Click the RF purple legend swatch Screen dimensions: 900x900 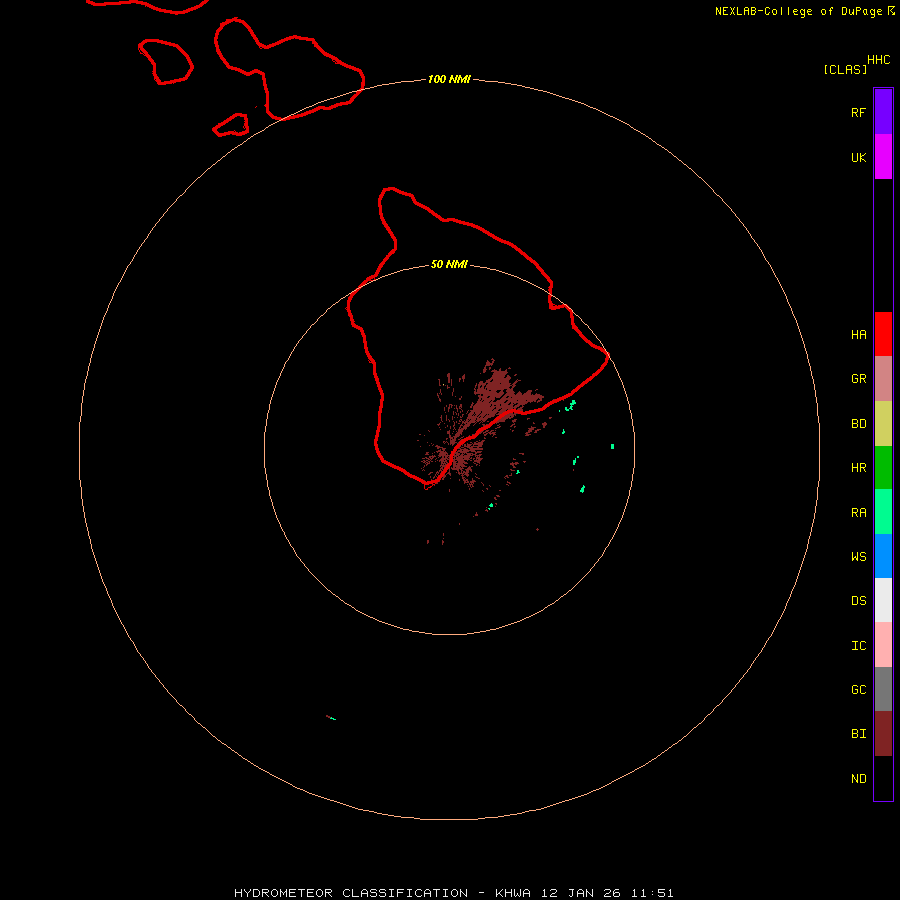coord(883,112)
